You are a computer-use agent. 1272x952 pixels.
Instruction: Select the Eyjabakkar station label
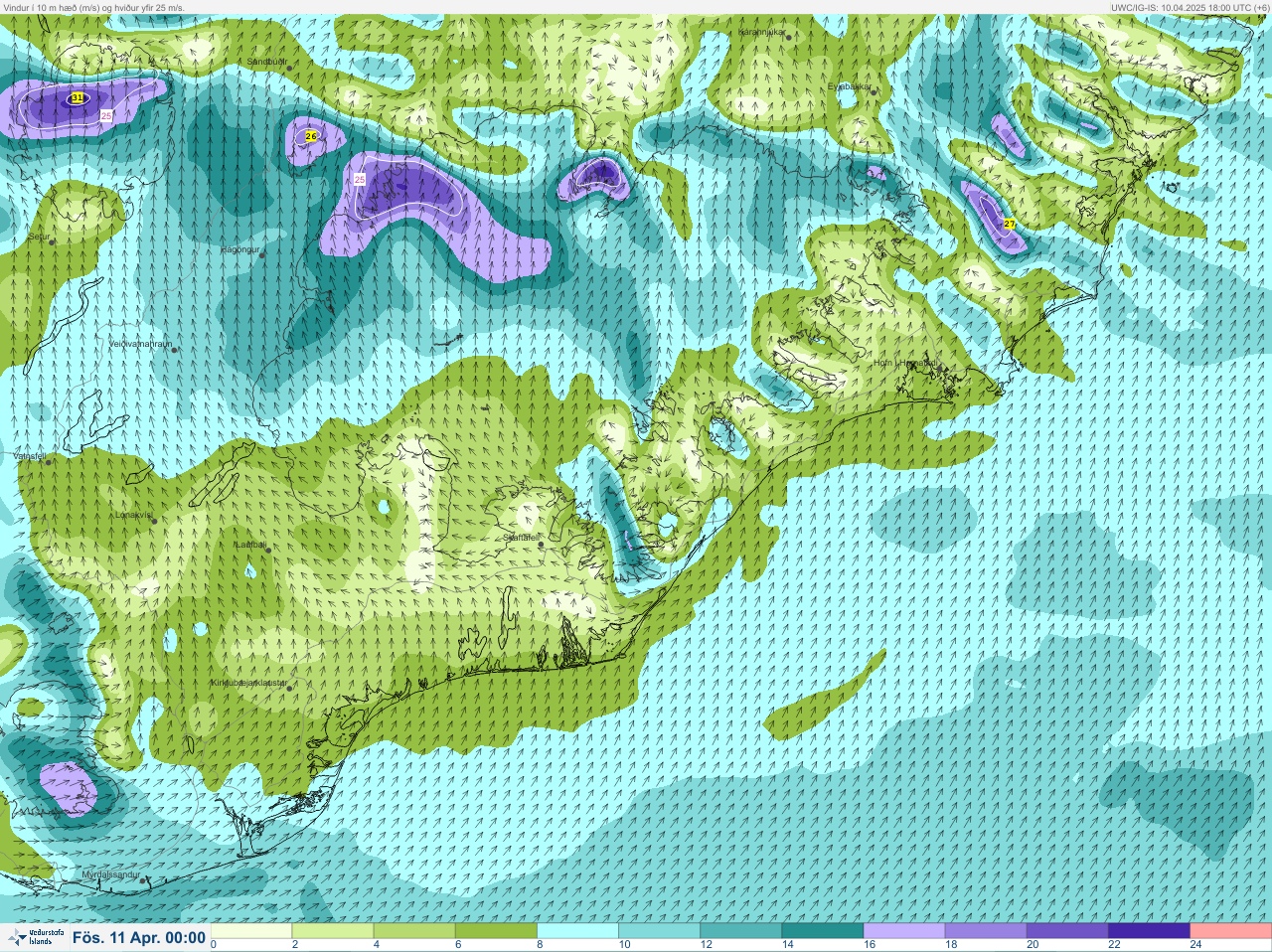pos(850,87)
